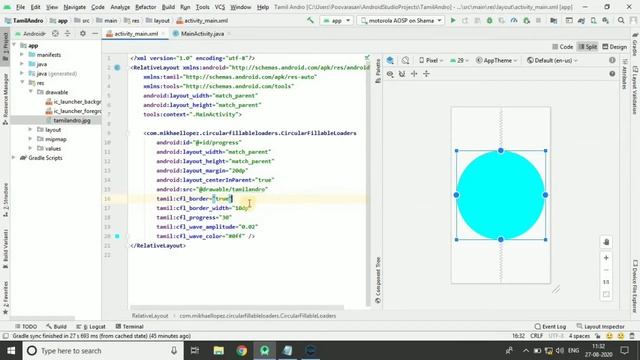
Task: Click the pan hand icon in preview
Action: coord(606,242)
